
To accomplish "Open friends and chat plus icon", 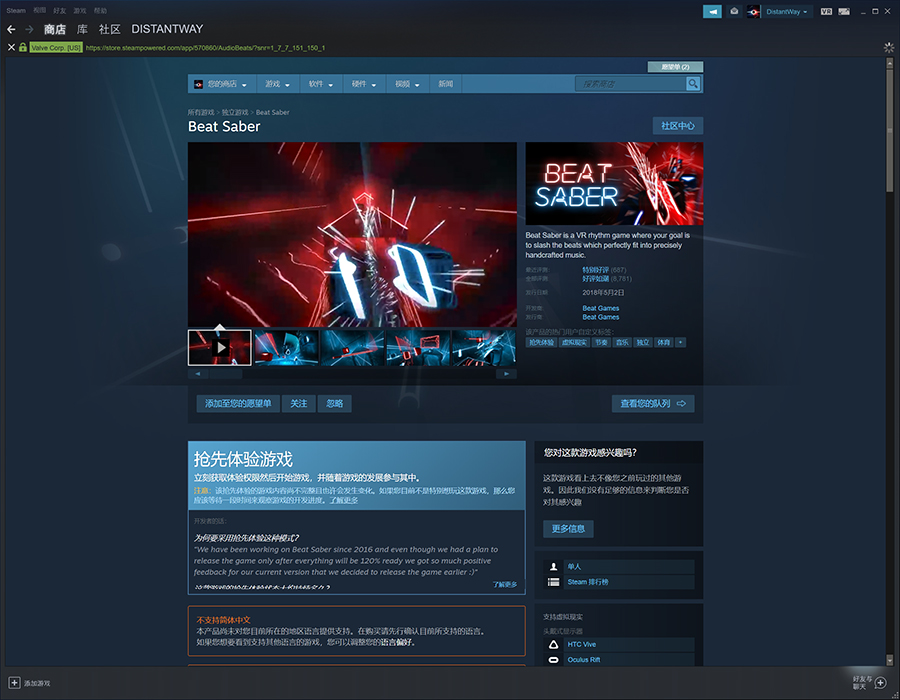I will tap(880, 683).
